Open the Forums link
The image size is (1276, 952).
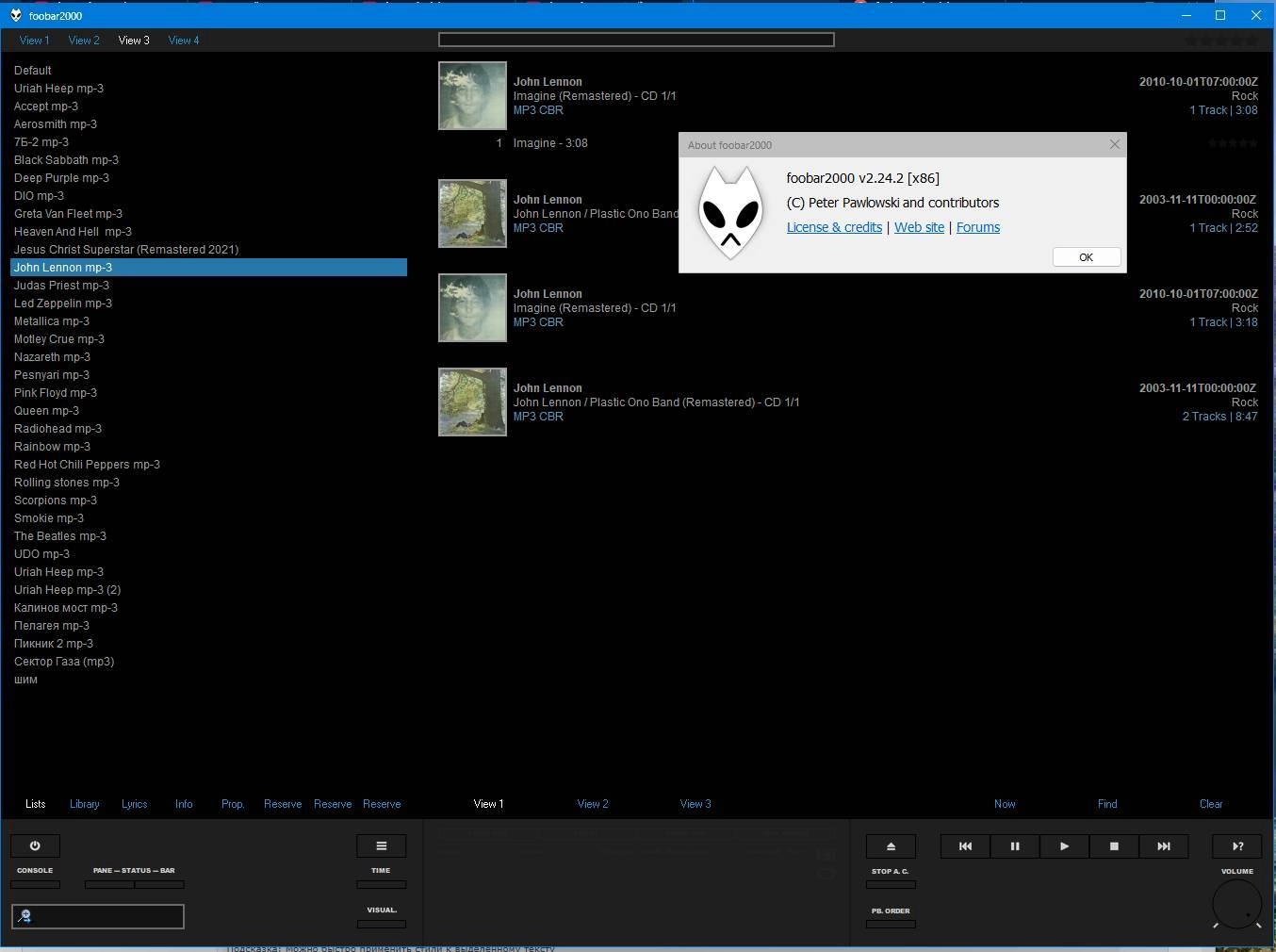click(978, 227)
